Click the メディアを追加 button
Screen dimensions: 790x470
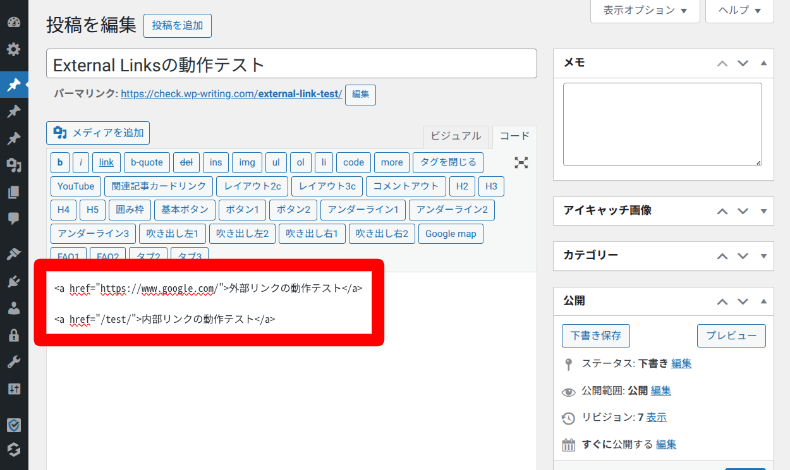[x=98, y=133]
